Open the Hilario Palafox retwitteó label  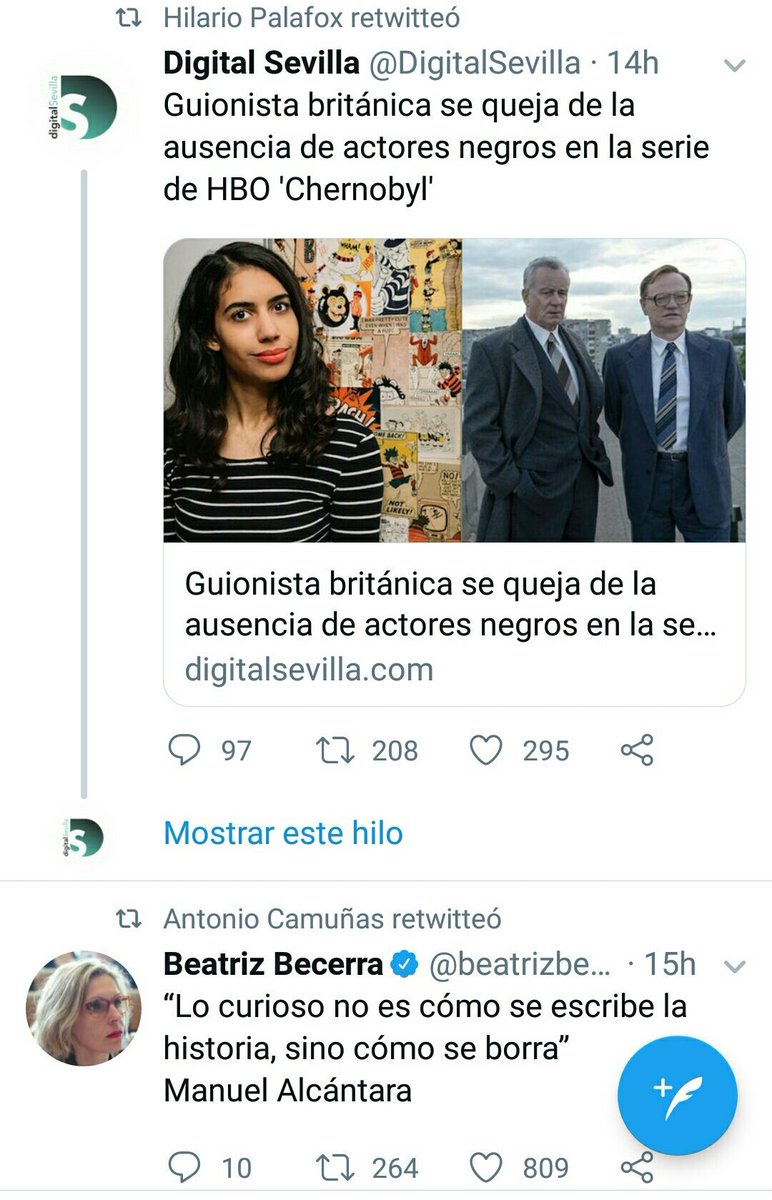coord(311,18)
